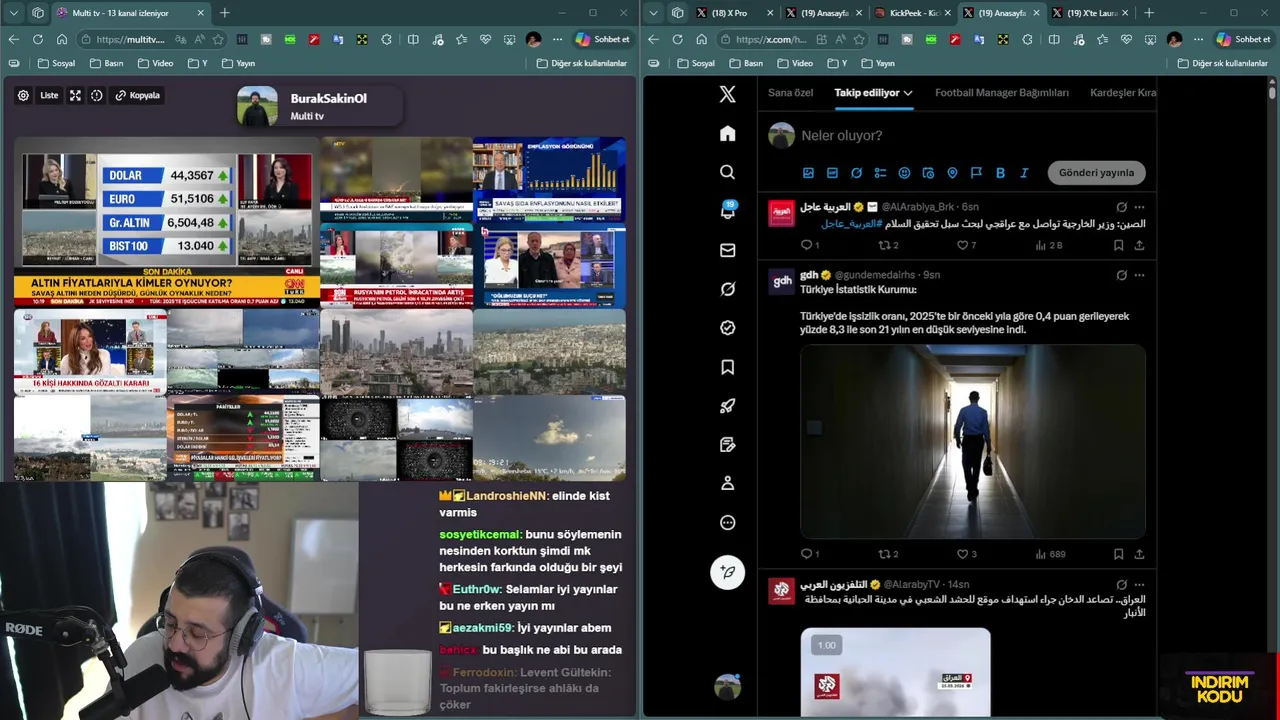
Task: Open X notifications showing 19 badge
Action: point(728,210)
